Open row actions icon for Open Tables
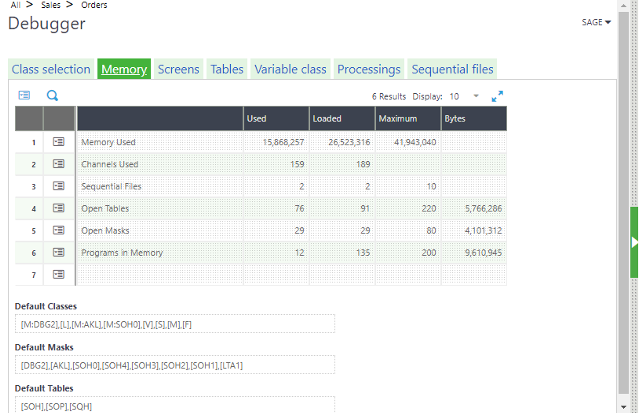This screenshot has height=413, width=639. click(x=59, y=208)
